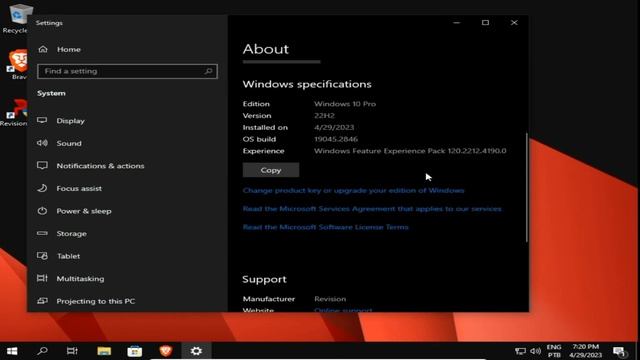
Task: Click the Settings gear on taskbar
Action: click(196, 351)
